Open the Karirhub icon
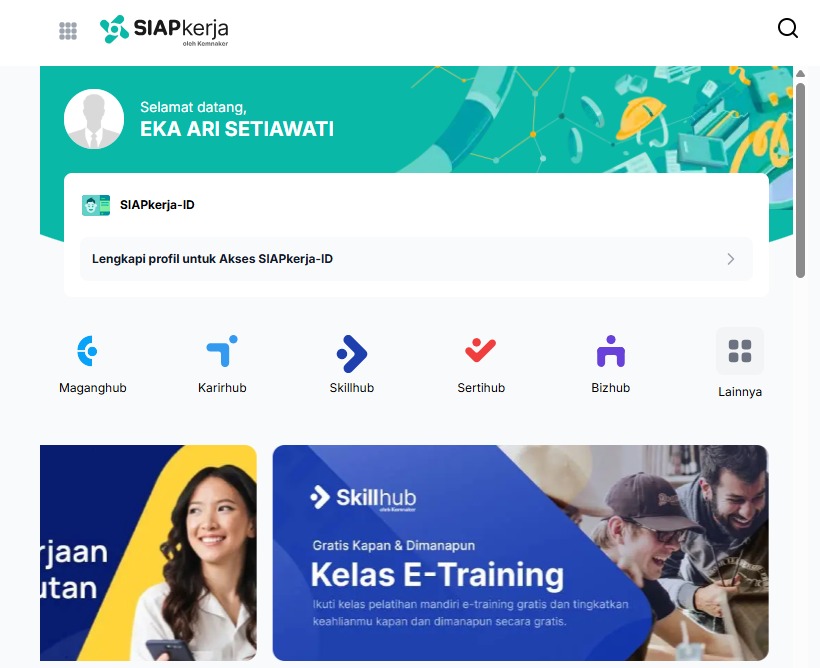The width and height of the screenshot is (820, 668). [222, 351]
